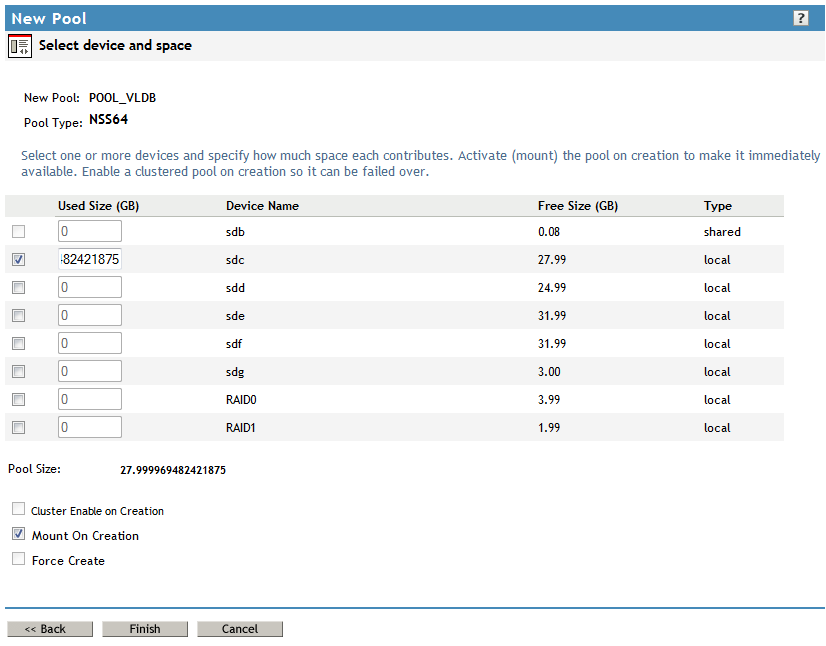This screenshot has height=646, width=826.
Task: Go back with the << Back button
Action: (x=50, y=629)
